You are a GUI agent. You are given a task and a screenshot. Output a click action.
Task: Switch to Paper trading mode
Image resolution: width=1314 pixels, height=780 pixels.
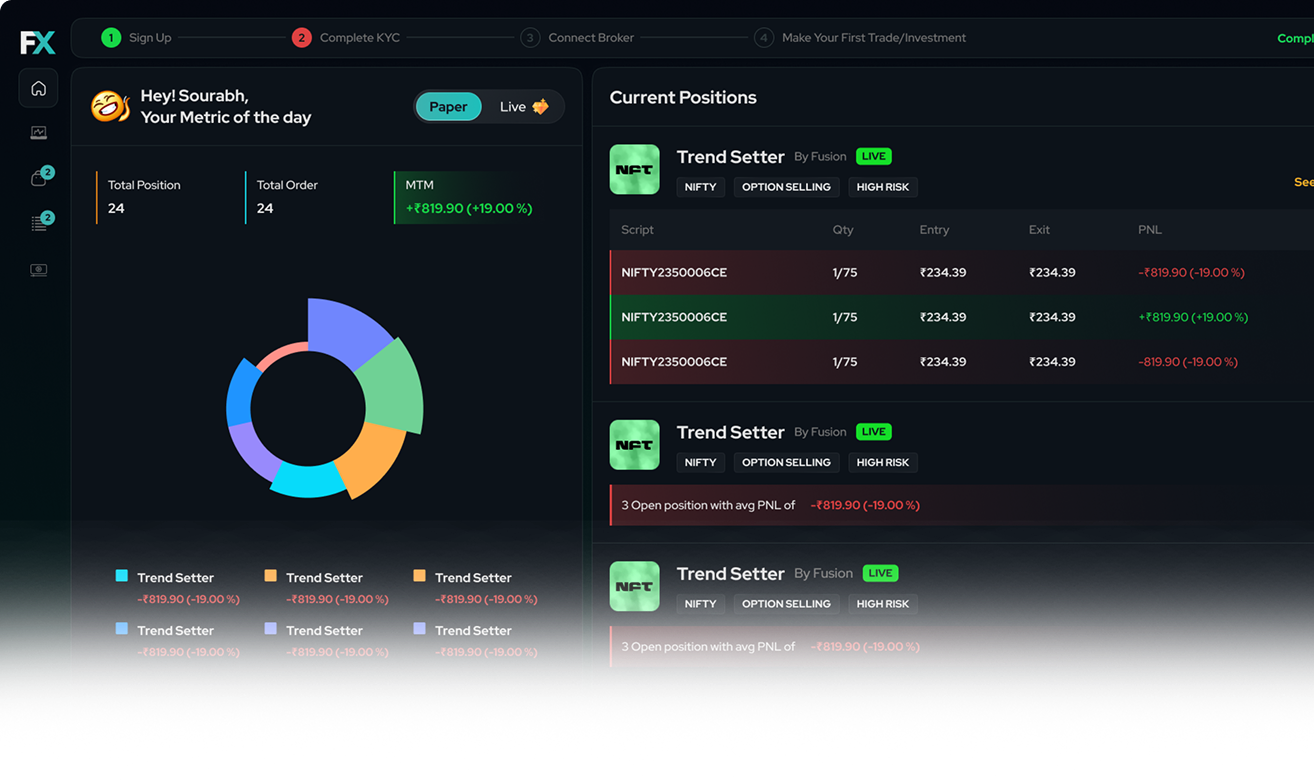(448, 107)
